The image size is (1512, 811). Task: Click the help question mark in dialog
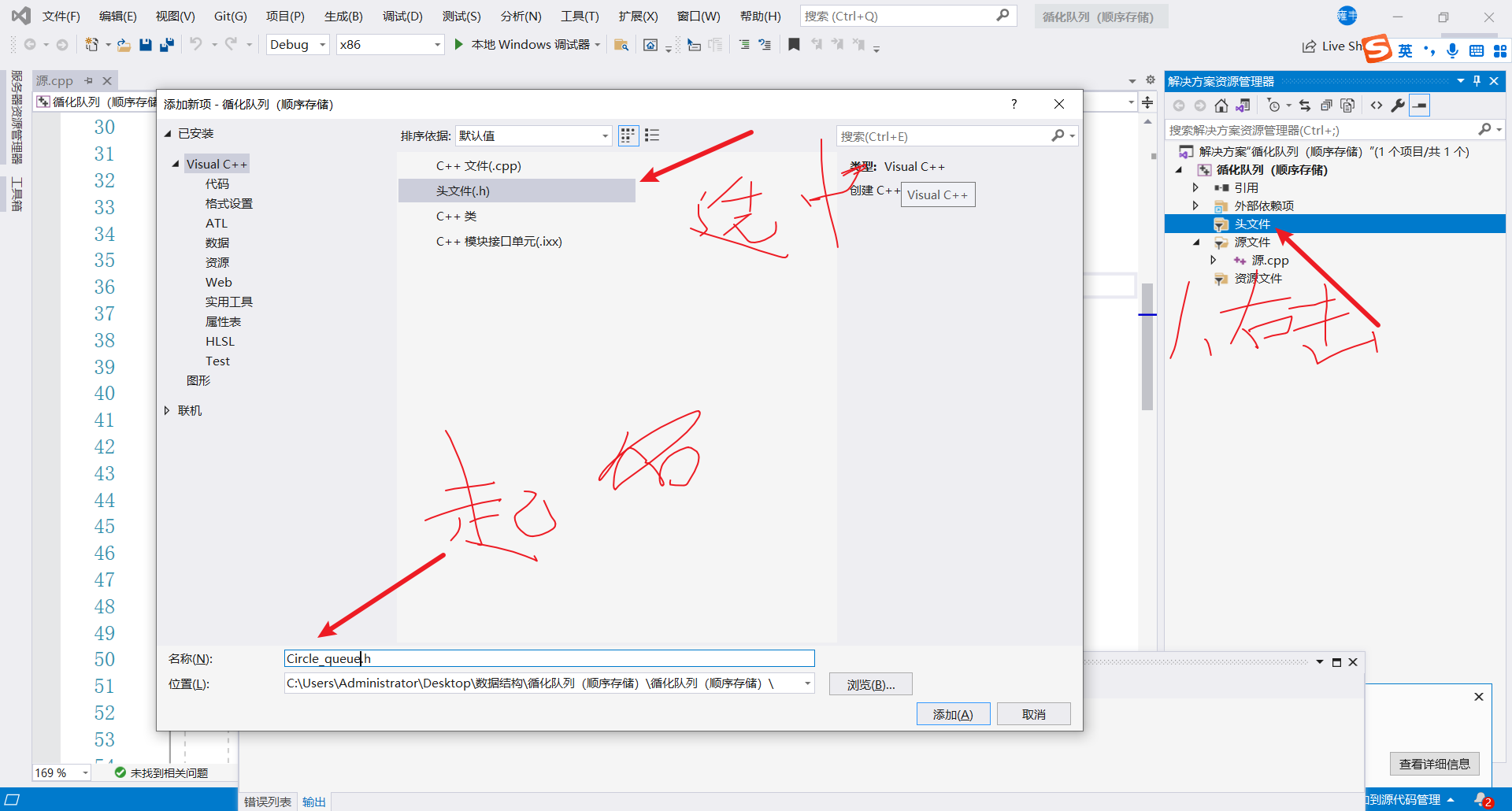1014,104
